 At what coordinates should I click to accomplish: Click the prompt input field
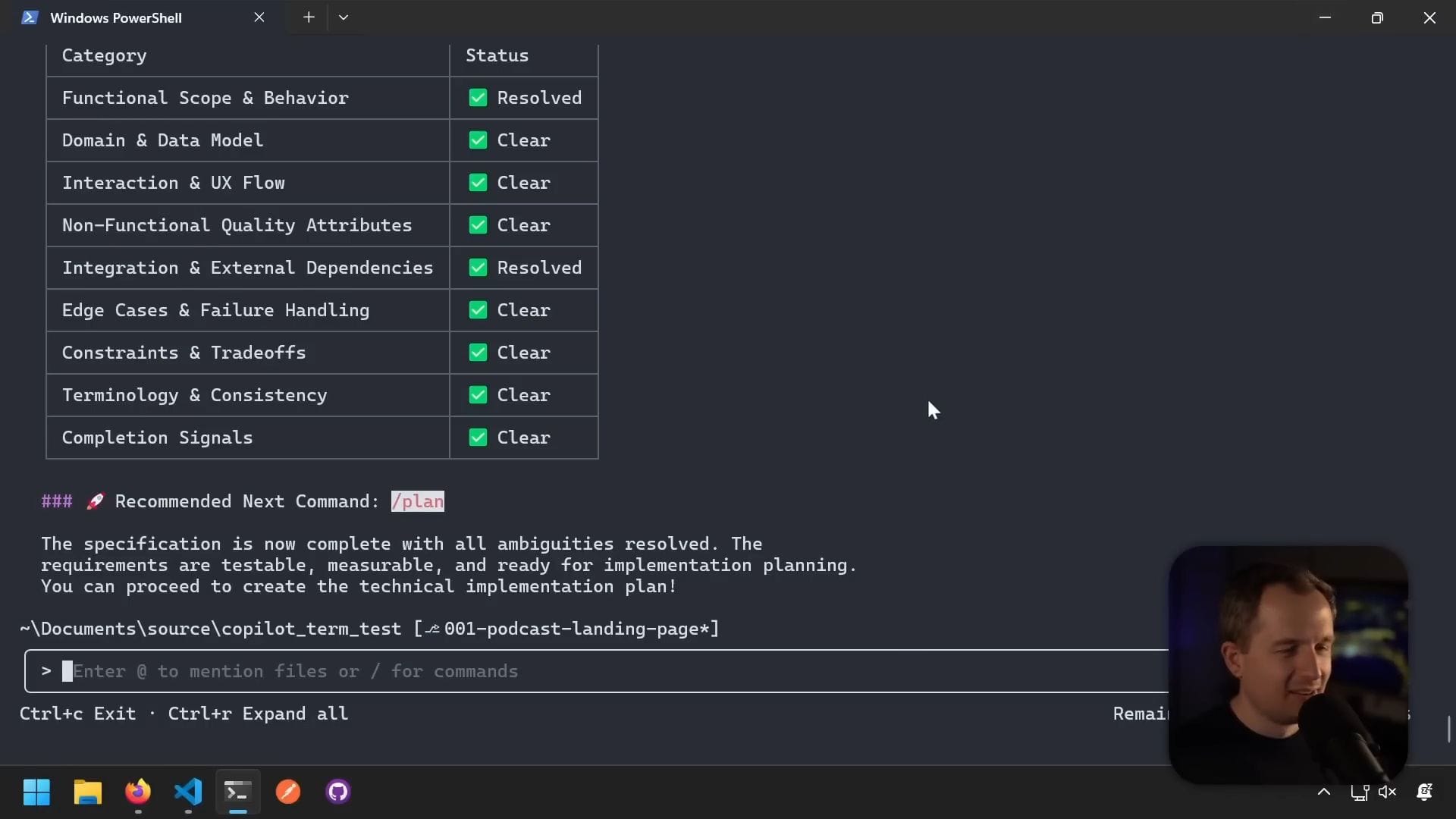pos(591,671)
